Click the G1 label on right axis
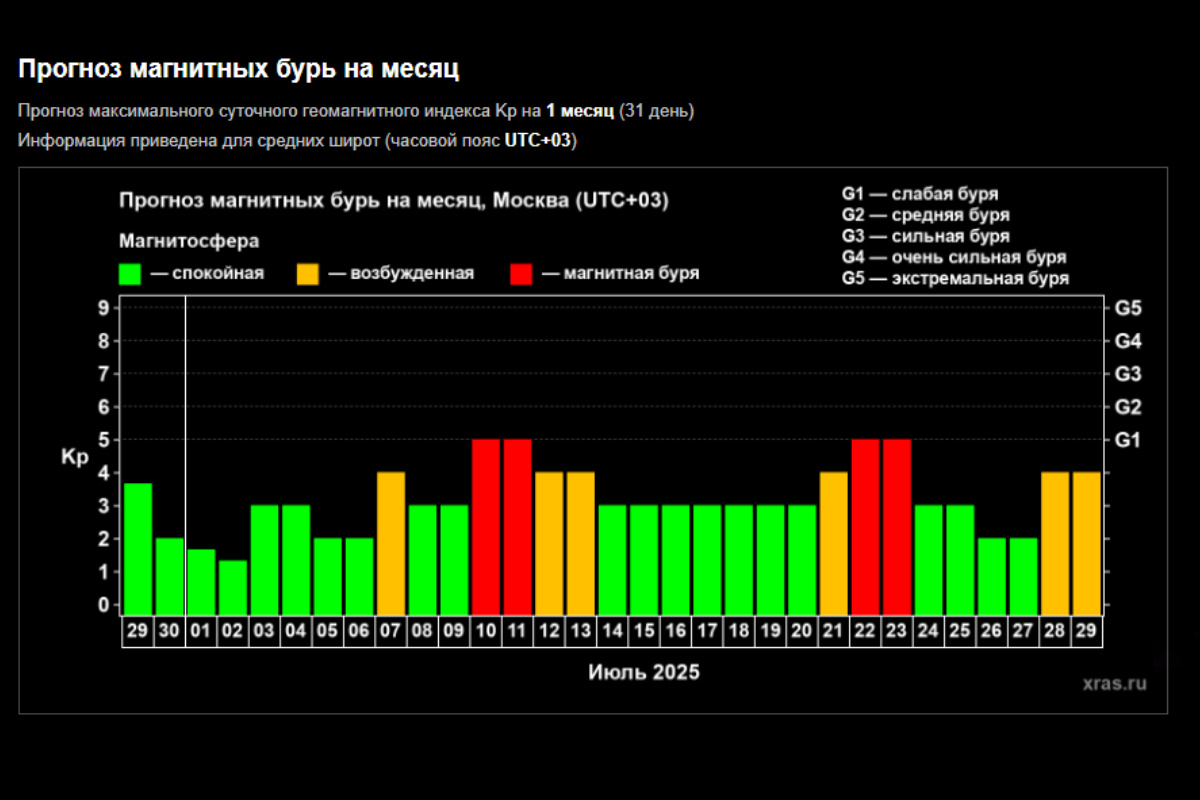This screenshot has width=1200, height=800. (1129, 440)
